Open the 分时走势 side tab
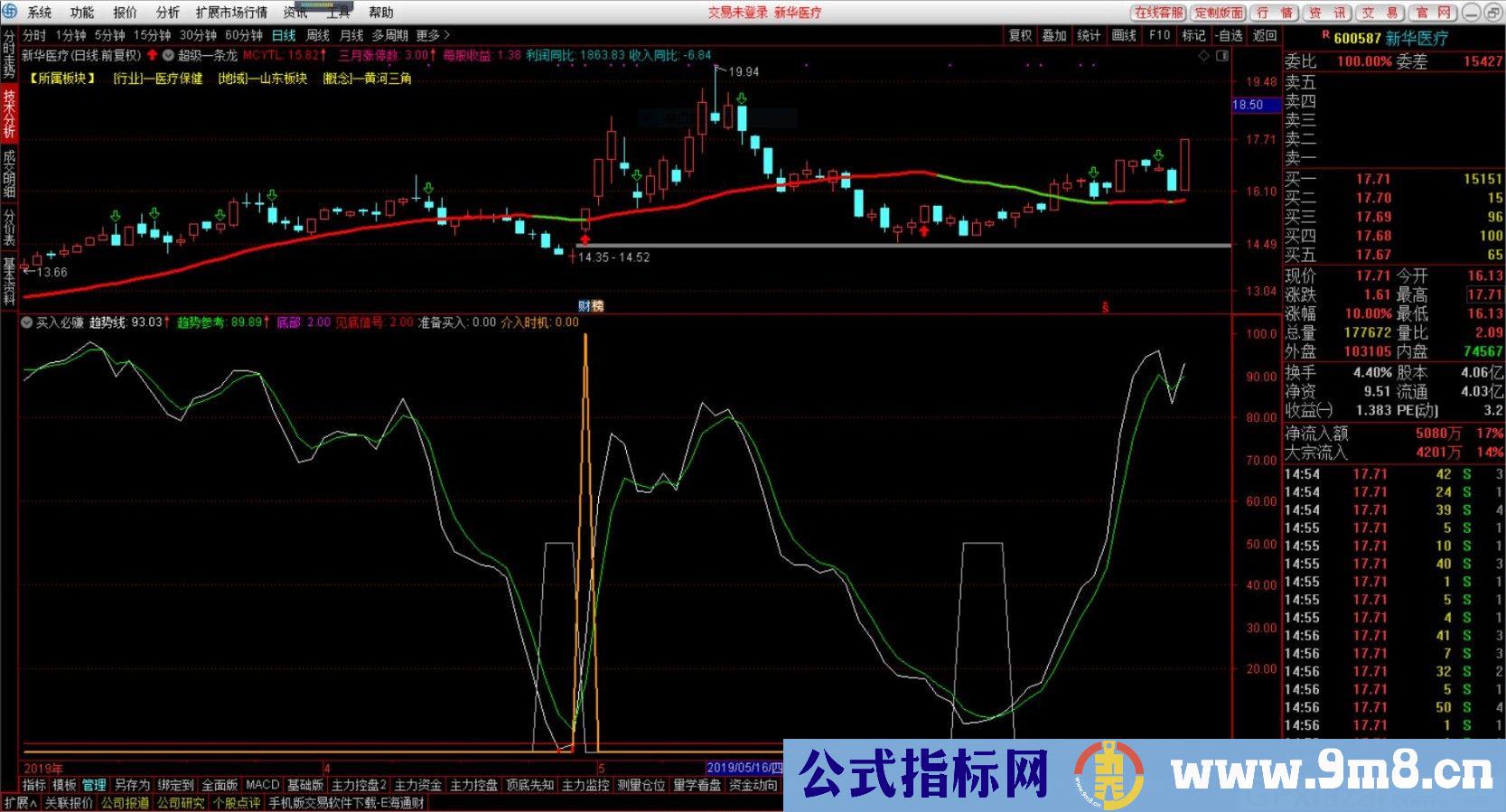 click(9, 52)
